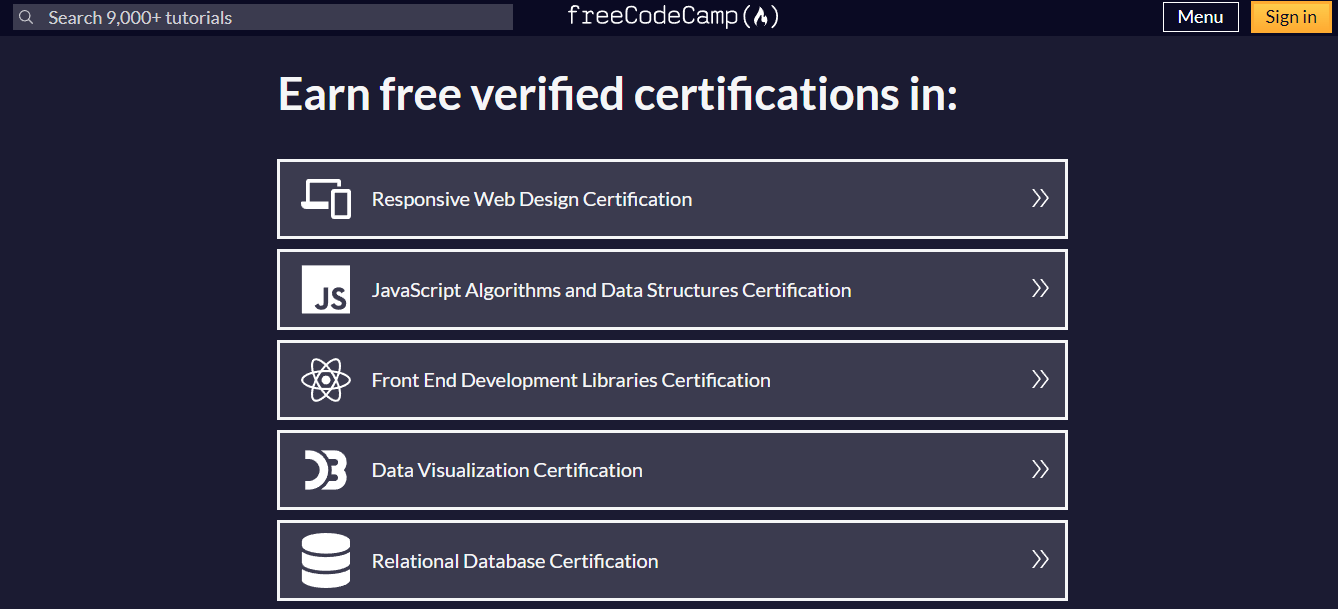Open Relational Database Certification link

672,561
